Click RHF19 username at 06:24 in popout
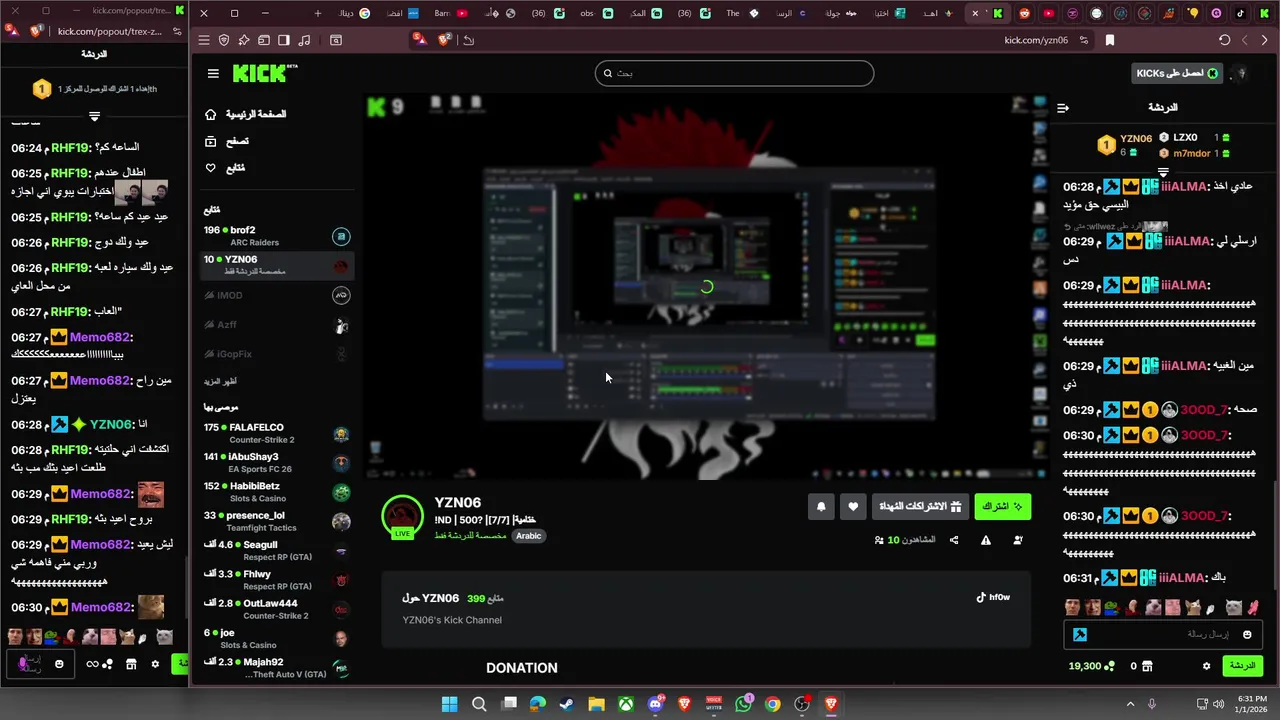This screenshot has height=720, width=1280. click(x=71, y=148)
